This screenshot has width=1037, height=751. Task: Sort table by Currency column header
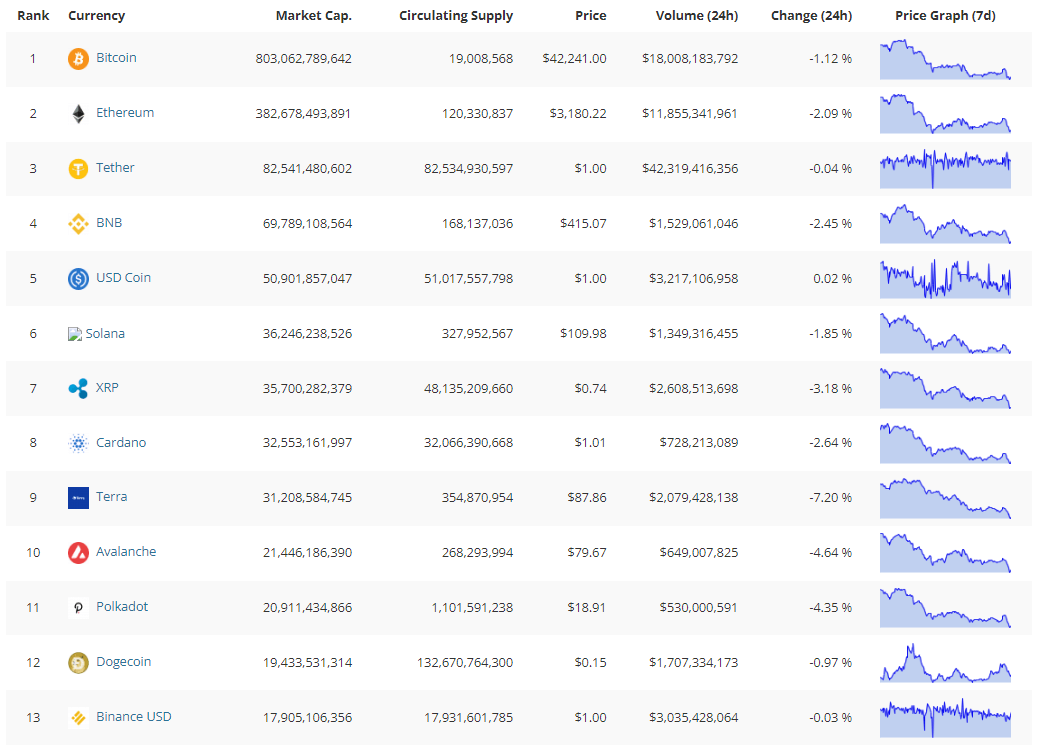click(97, 15)
